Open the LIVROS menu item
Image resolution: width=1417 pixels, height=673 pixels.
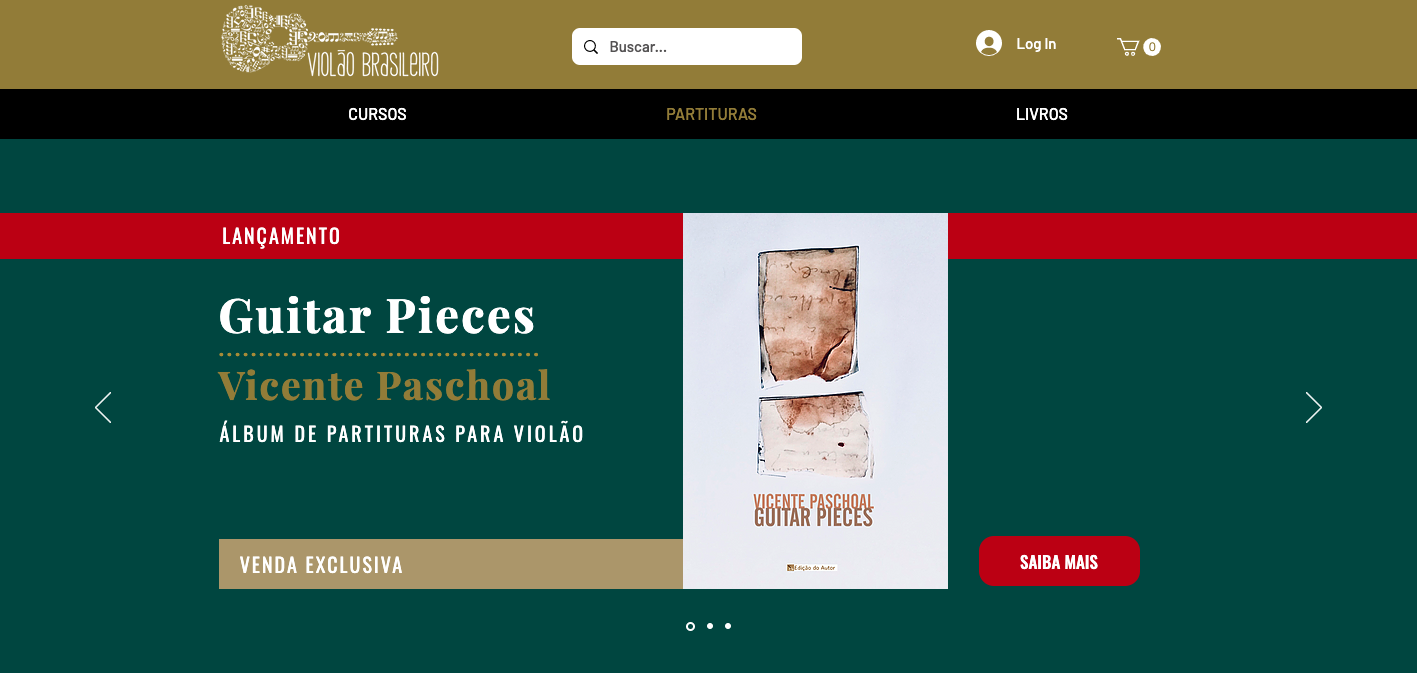point(1042,114)
